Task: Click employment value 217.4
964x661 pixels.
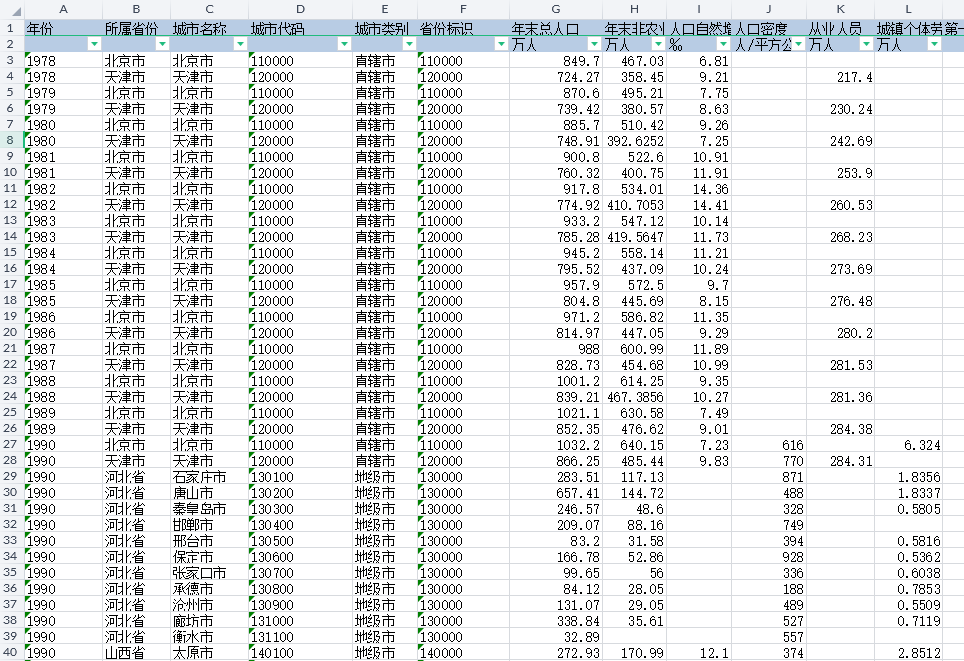Action: 840,76
